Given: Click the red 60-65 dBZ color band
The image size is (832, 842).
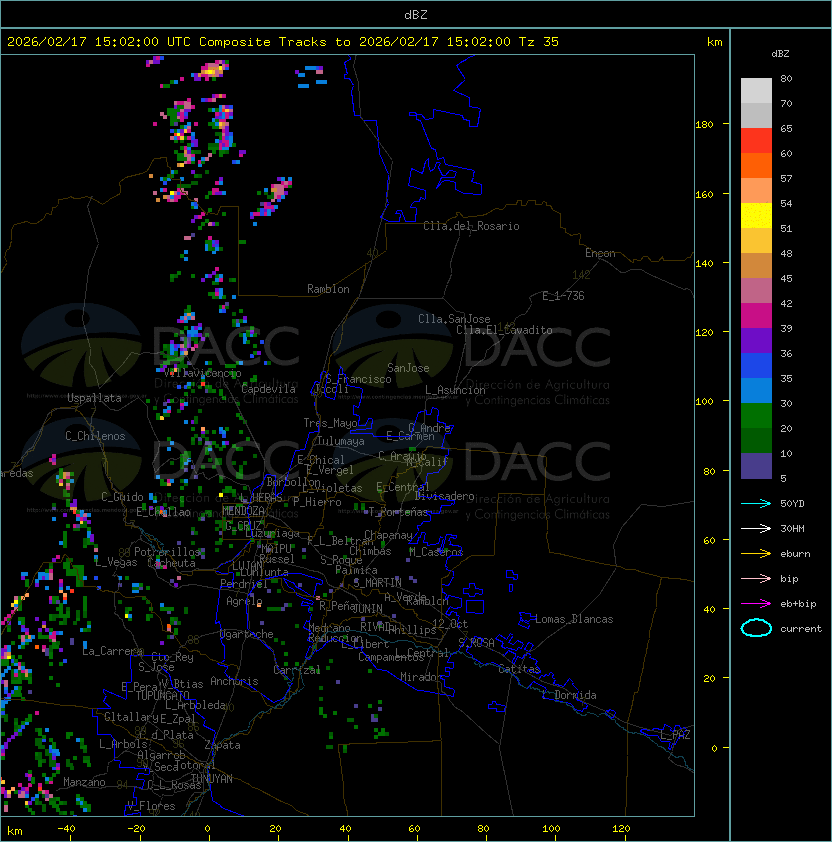Looking at the screenshot, I should click(x=756, y=141).
